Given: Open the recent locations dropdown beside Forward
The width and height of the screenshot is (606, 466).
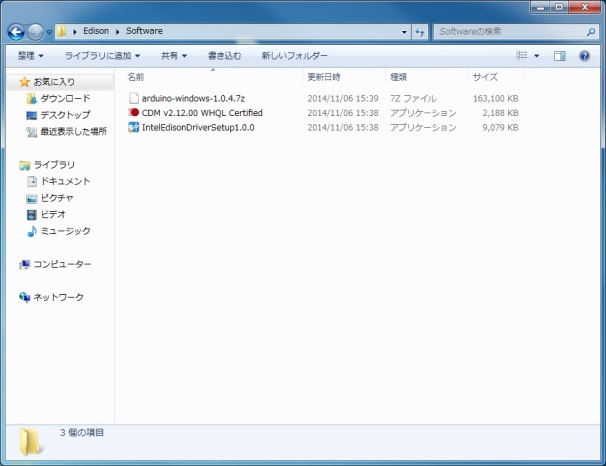Looking at the screenshot, I should pyautogui.click(x=49, y=32).
